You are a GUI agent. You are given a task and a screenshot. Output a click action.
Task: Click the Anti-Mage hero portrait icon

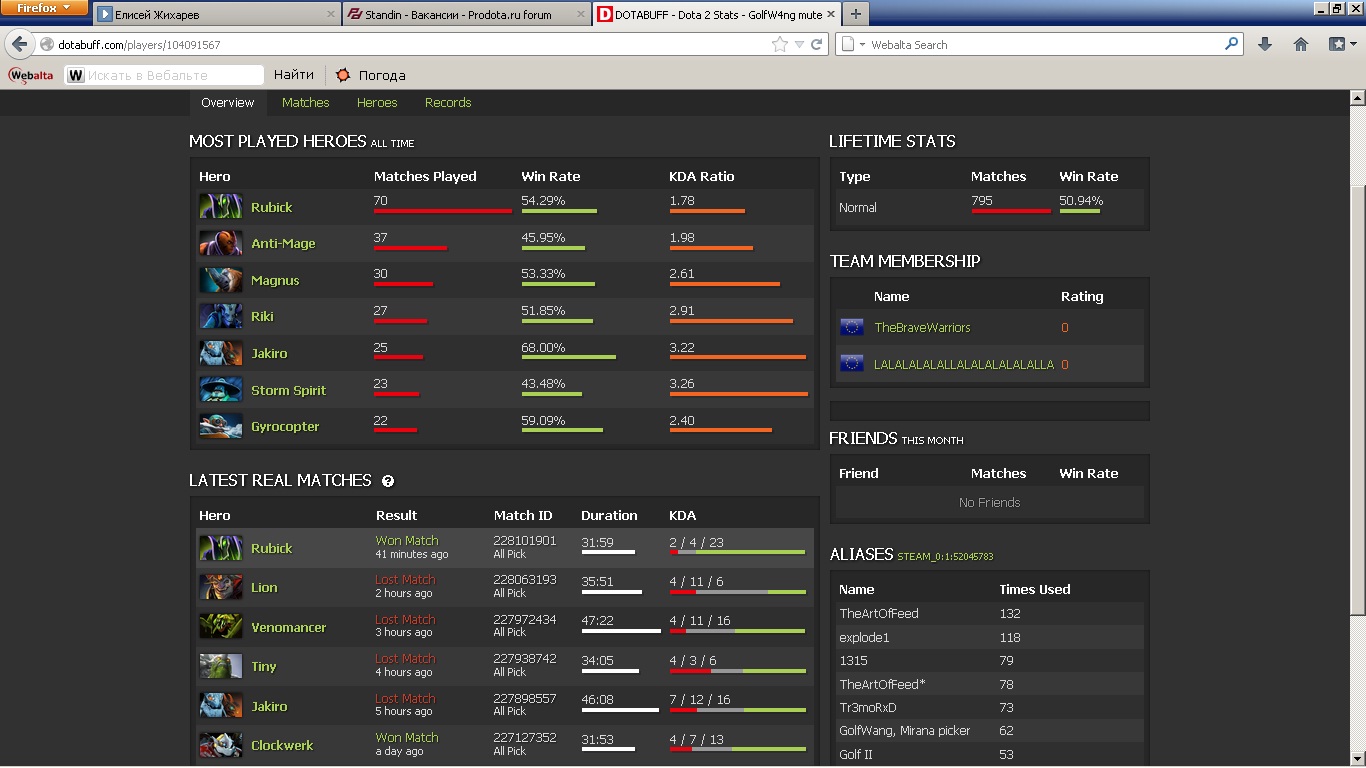pyautogui.click(x=220, y=243)
